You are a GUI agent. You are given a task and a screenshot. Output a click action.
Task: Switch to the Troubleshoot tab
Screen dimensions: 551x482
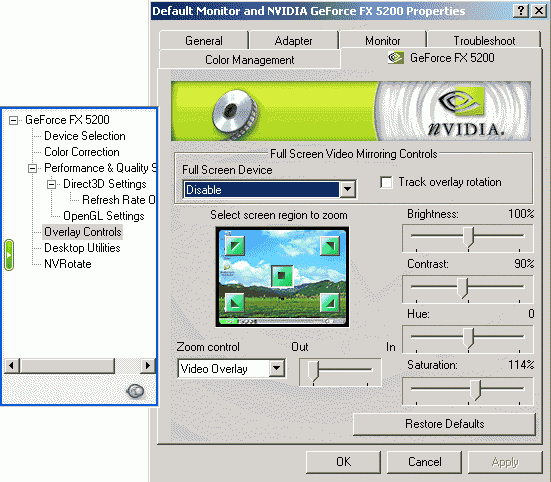(484, 41)
